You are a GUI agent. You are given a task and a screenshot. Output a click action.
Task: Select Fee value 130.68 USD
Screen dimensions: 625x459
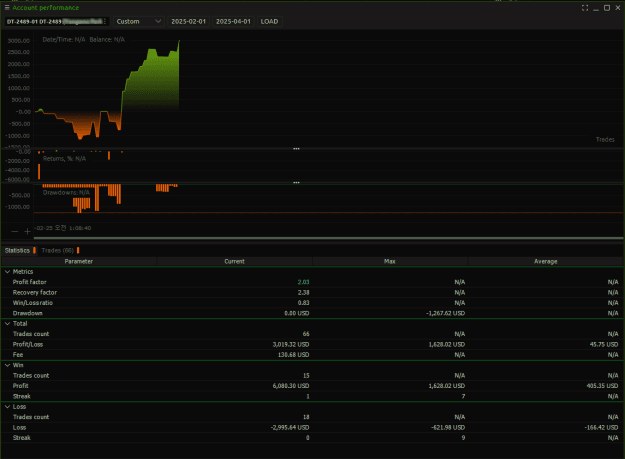tap(293, 355)
